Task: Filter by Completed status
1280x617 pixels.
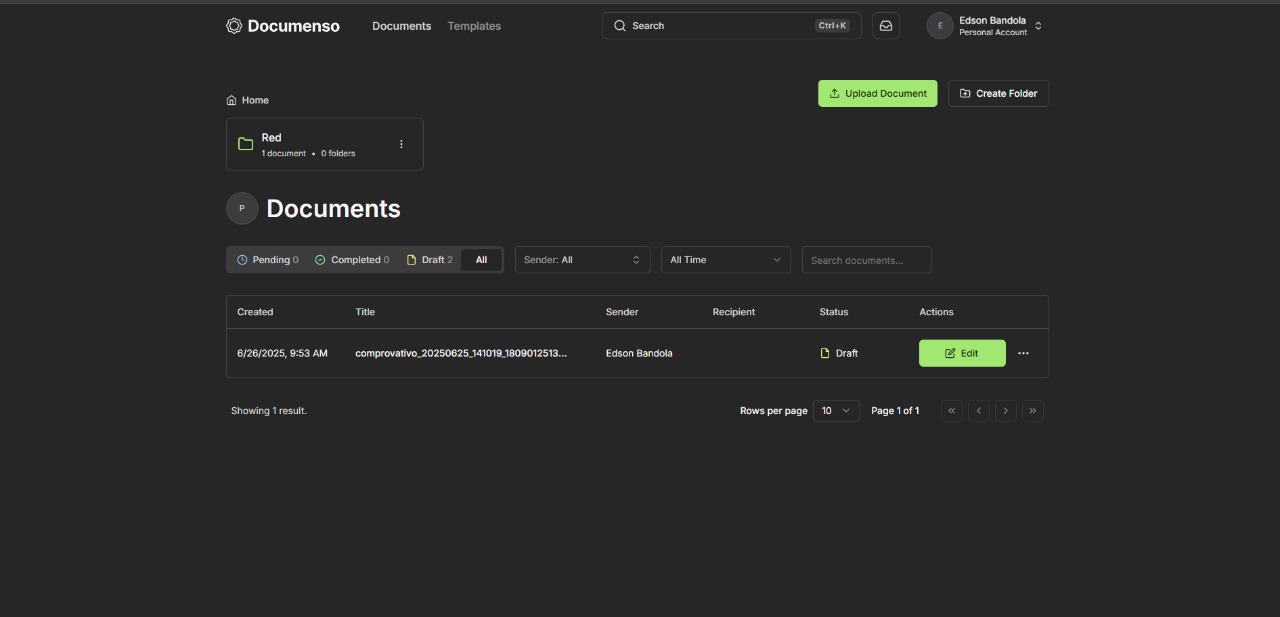Action: [352, 260]
